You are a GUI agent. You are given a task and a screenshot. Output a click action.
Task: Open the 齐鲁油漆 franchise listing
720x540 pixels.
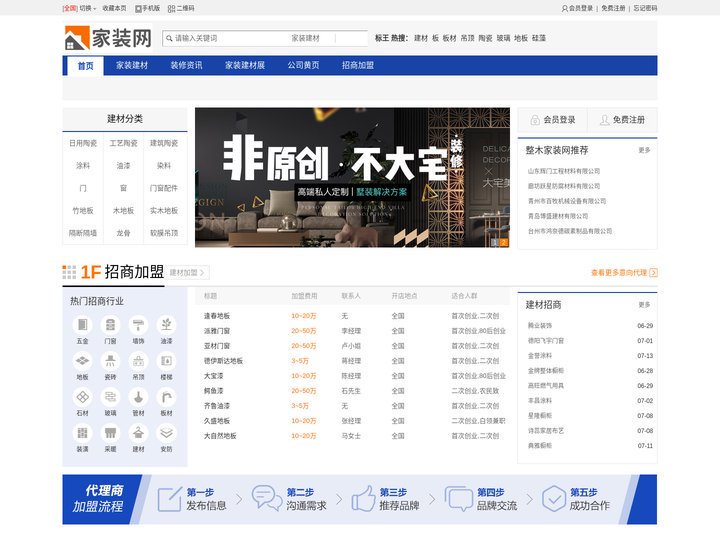coord(217,406)
